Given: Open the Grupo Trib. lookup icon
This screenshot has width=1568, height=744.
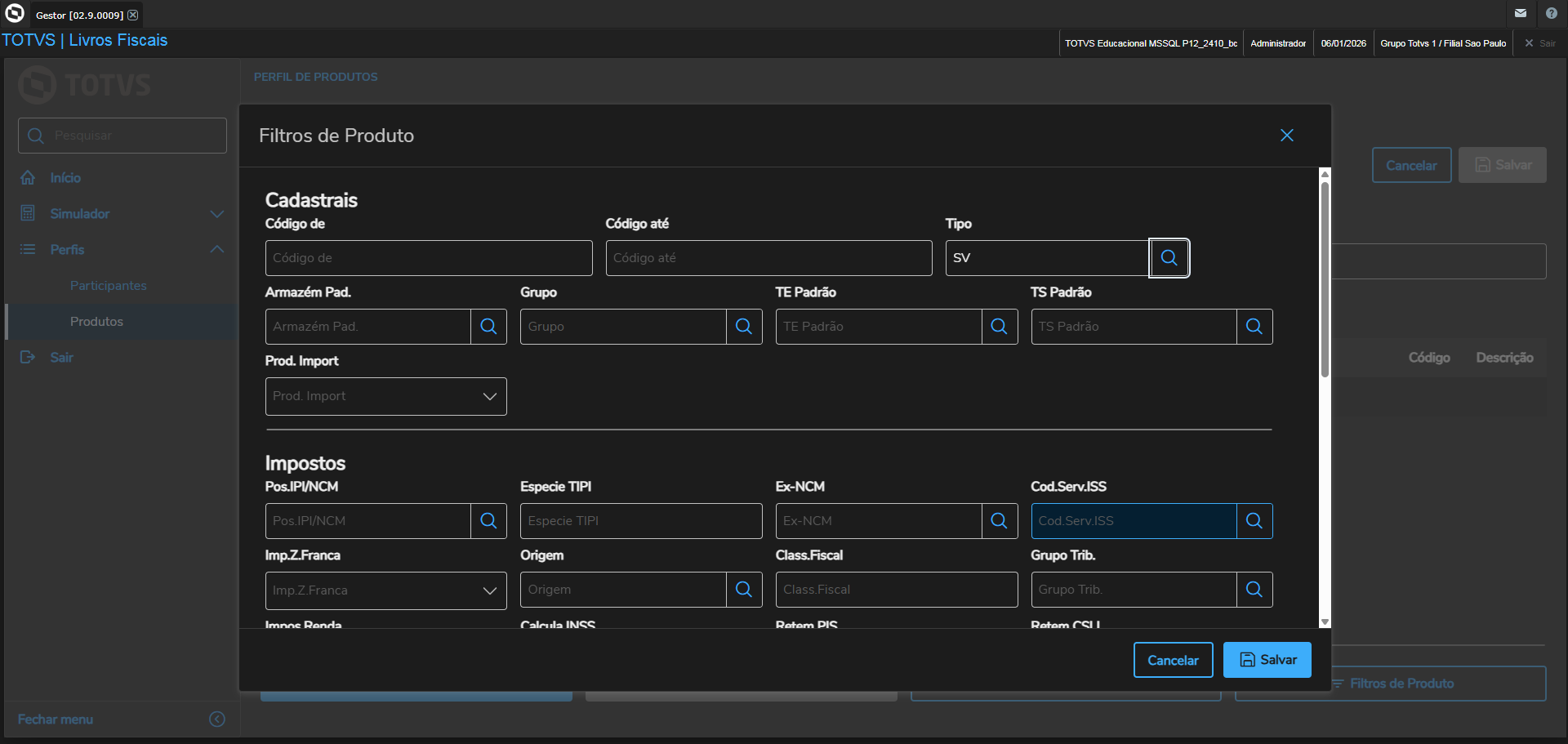Looking at the screenshot, I should 1254,590.
